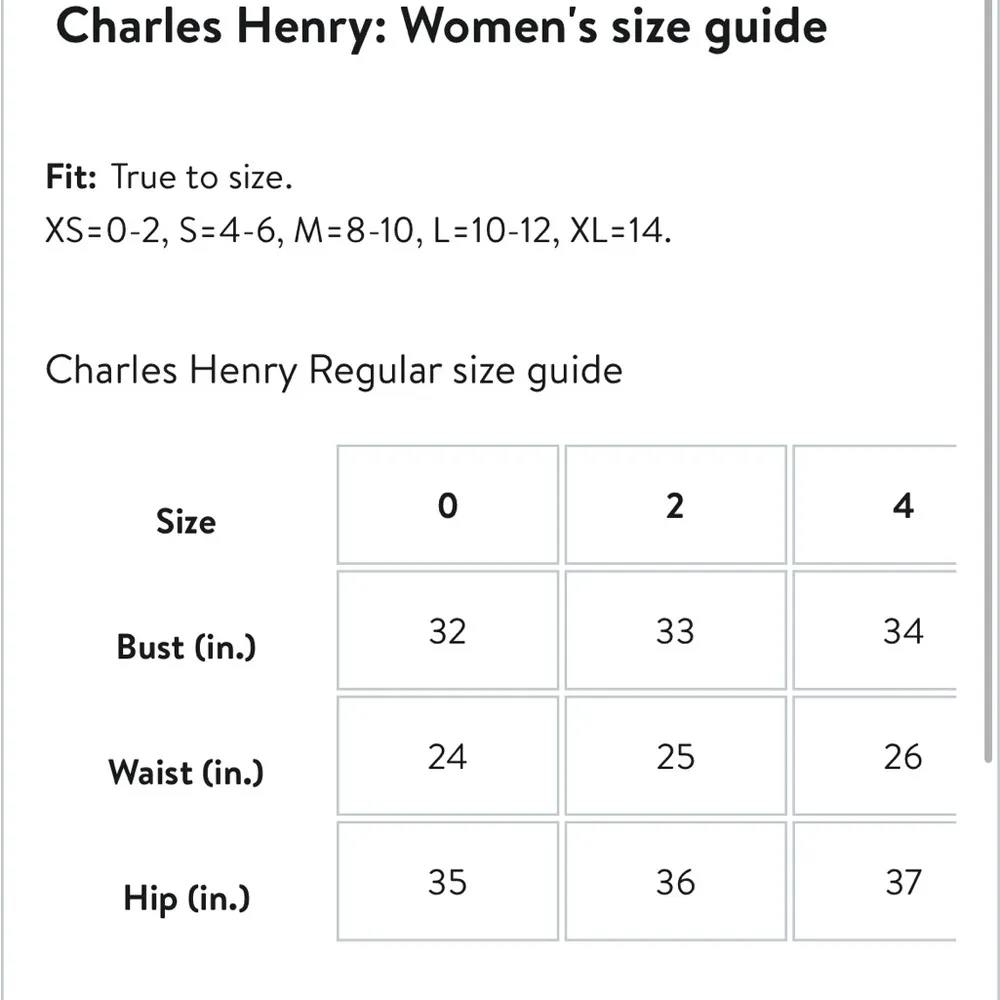This screenshot has width=1000, height=1000.
Task: Click the waist cell showing 24
Action: [447, 756]
